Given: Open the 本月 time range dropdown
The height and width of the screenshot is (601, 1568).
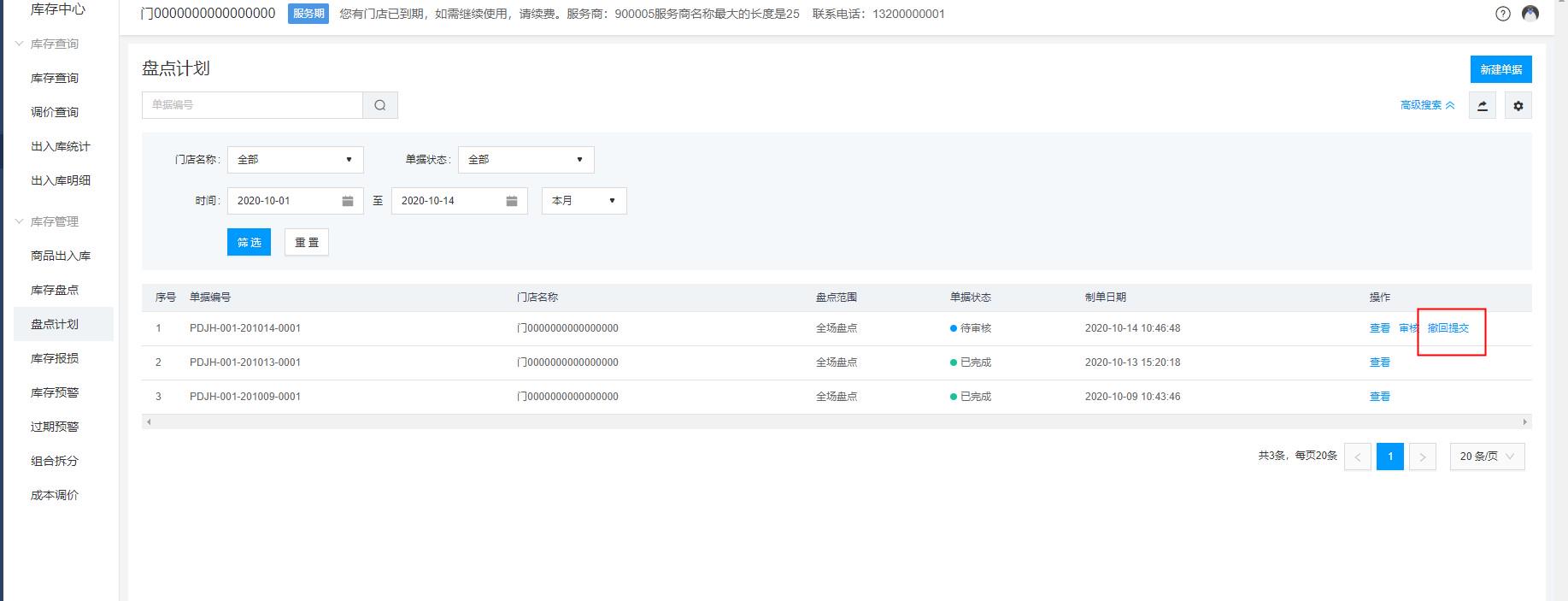Looking at the screenshot, I should (x=584, y=201).
